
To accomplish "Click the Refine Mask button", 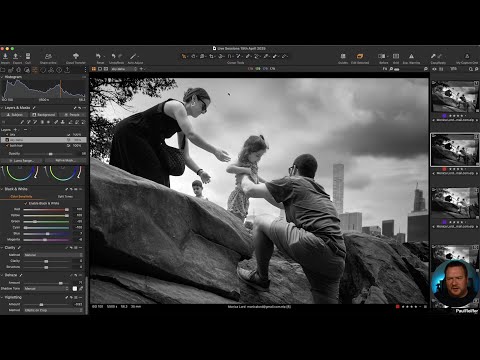I will [65, 161].
